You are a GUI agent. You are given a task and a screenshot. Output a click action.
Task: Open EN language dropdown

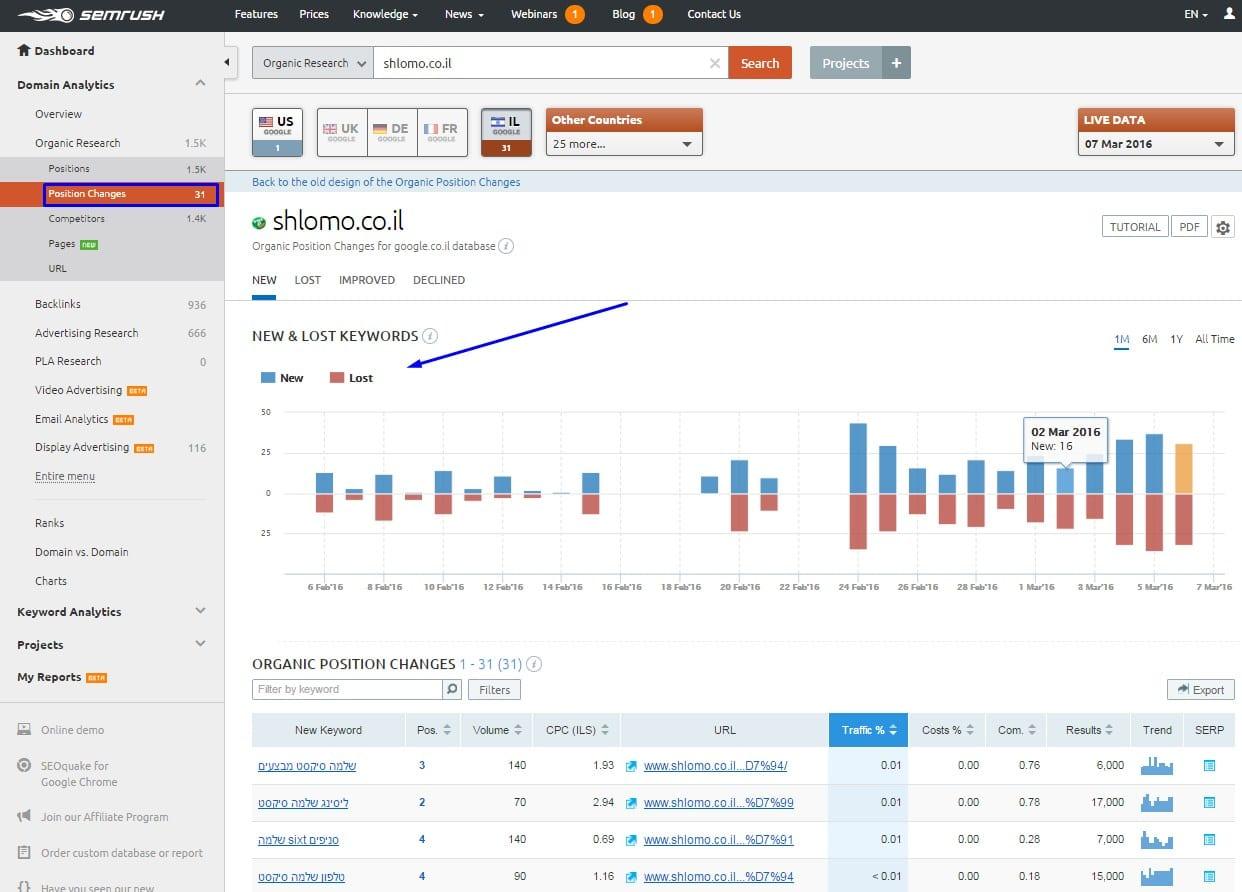[x=1196, y=14]
